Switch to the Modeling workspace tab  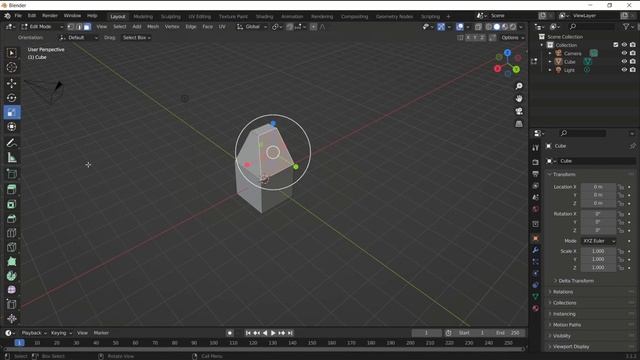click(x=143, y=17)
